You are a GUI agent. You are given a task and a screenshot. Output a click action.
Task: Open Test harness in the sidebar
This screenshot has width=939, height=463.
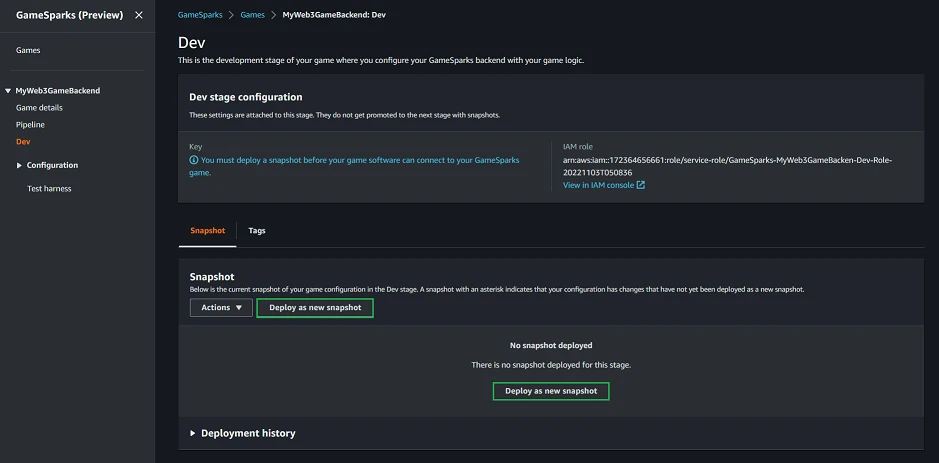point(49,188)
